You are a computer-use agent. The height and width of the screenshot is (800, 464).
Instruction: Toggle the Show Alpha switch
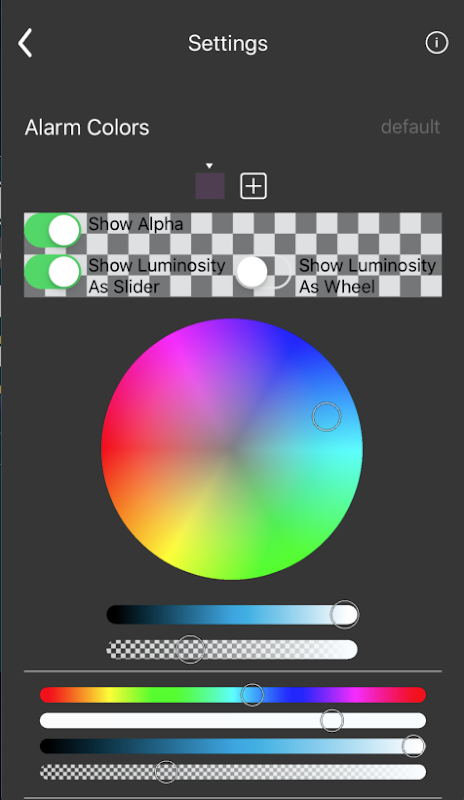(53, 230)
